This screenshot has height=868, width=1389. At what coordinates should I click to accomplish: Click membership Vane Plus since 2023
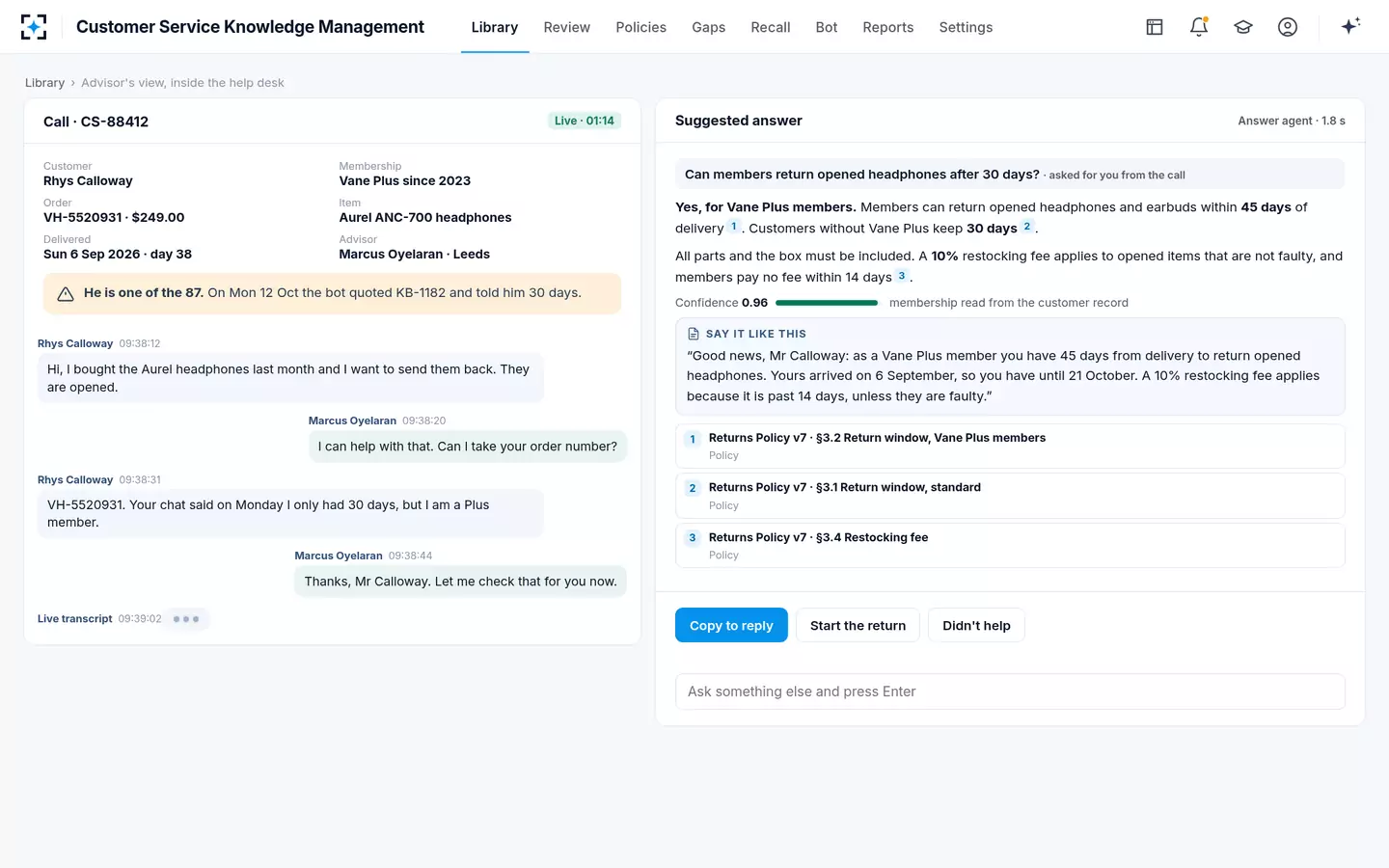[405, 181]
